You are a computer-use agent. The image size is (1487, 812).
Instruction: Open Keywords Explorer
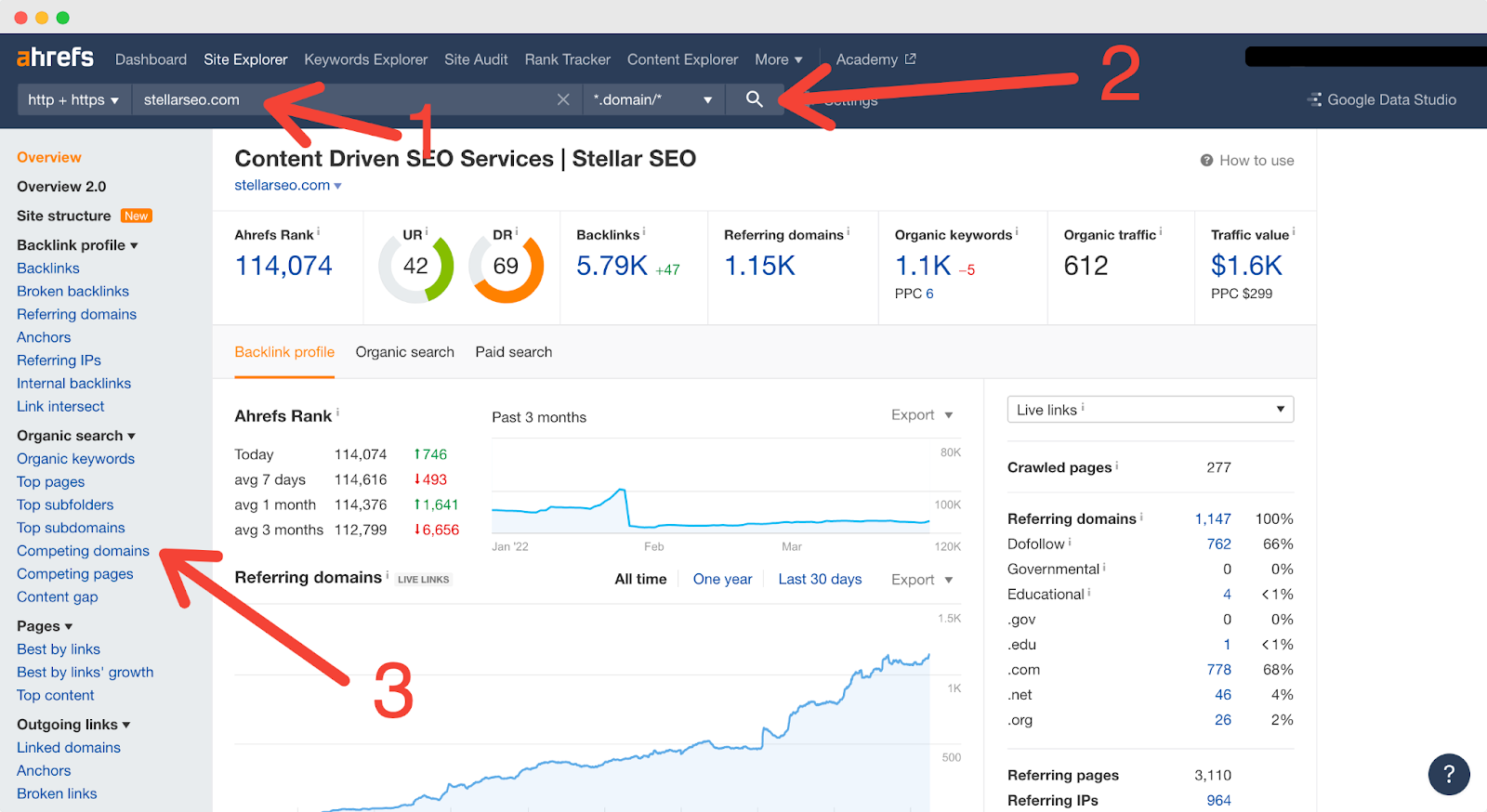[366, 59]
